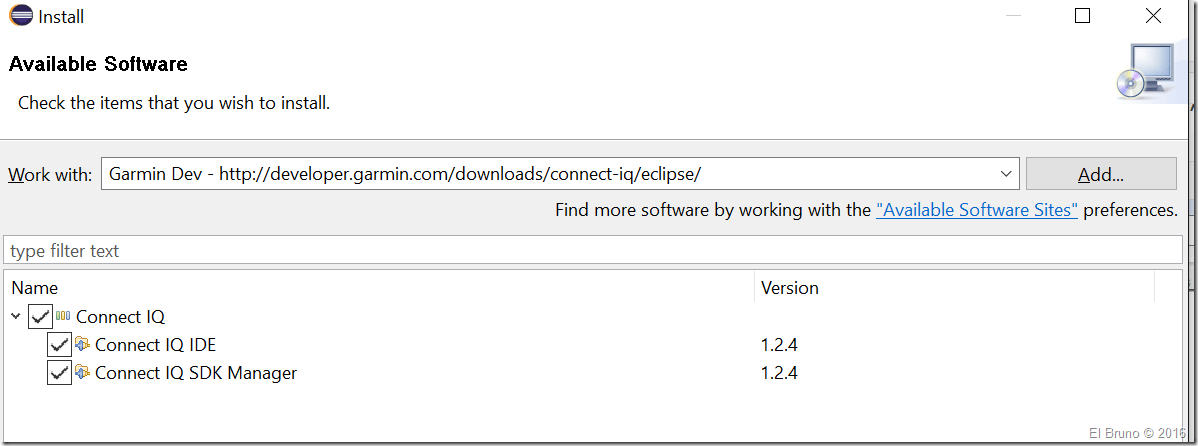Open the Work with dropdown arrow
The image size is (1198, 446).
tap(1006, 174)
